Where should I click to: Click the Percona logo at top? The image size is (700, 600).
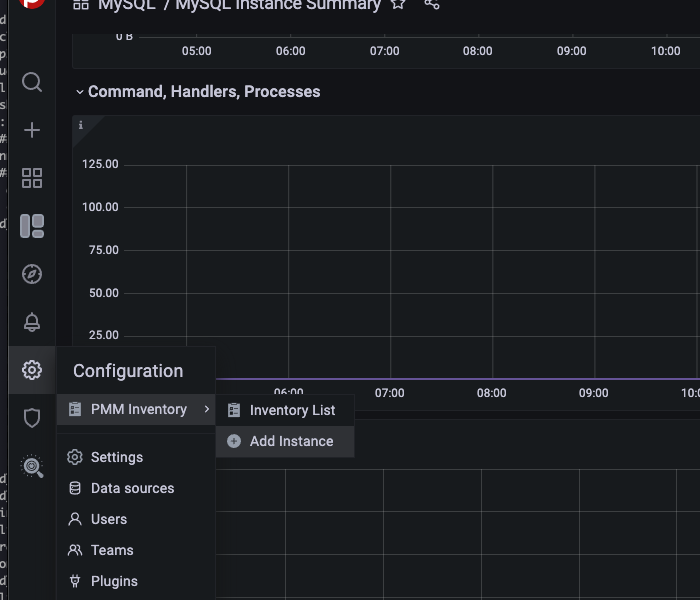32,4
